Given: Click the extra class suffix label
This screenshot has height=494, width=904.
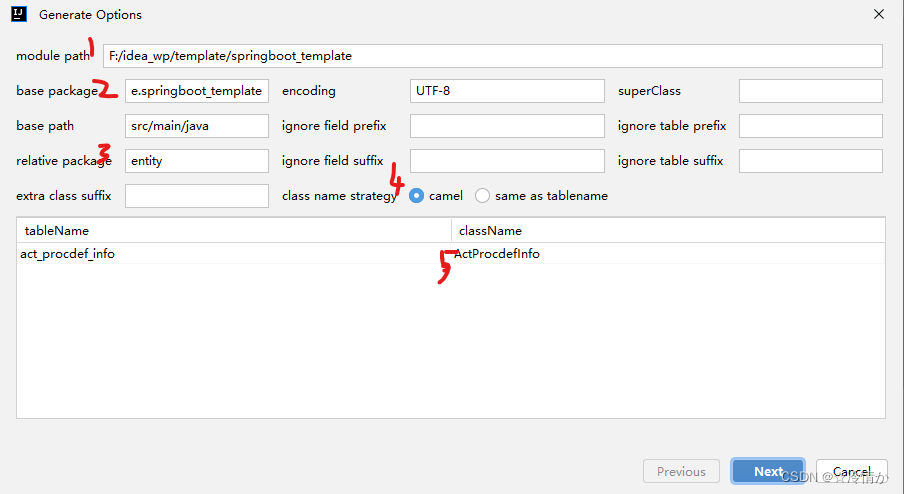Looking at the screenshot, I should (63, 196).
